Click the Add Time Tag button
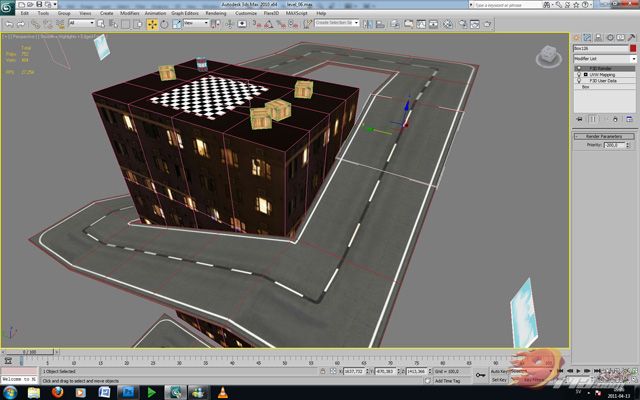Screen dimensions: 640x400 (446, 380)
